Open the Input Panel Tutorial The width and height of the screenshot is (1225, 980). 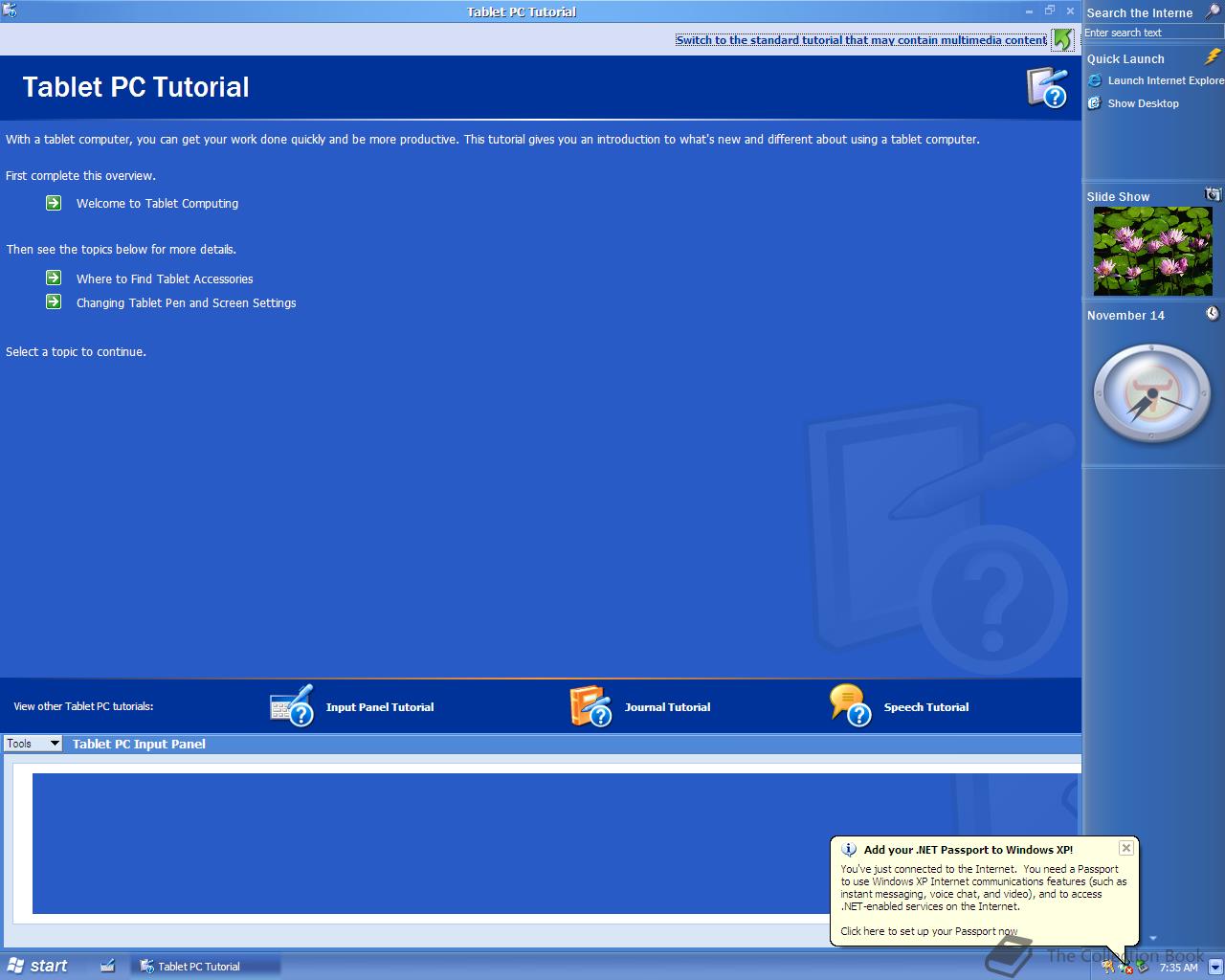[x=380, y=707]
